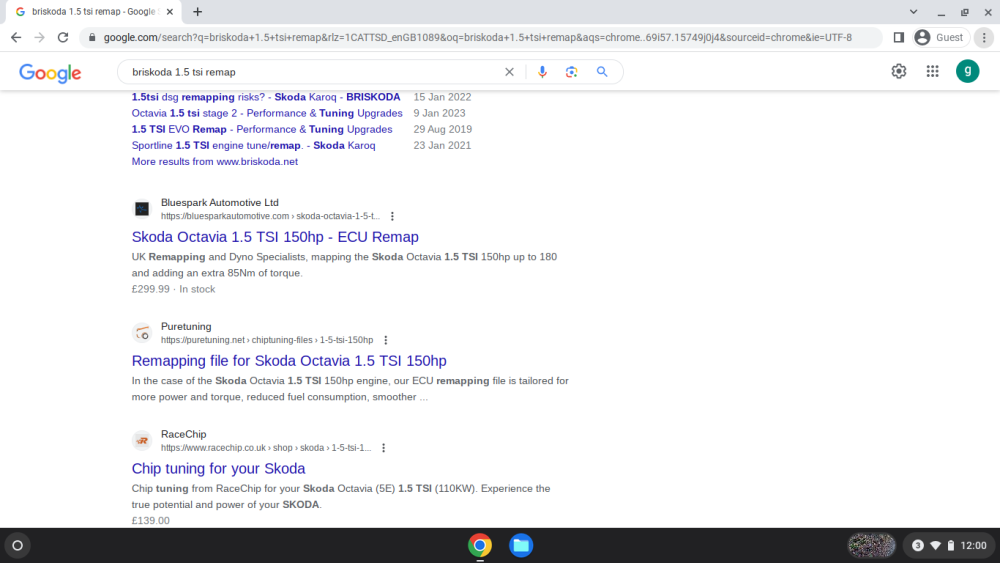Open a new browser tab
The image size is (1000, 563).
[198, 11]
